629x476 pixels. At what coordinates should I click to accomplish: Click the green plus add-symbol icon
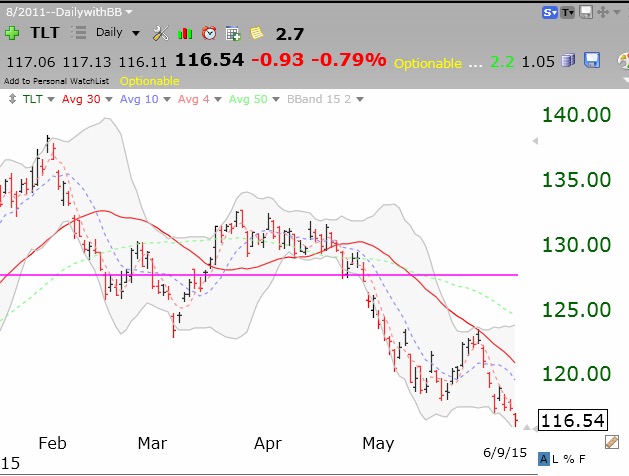coord(12,33)
